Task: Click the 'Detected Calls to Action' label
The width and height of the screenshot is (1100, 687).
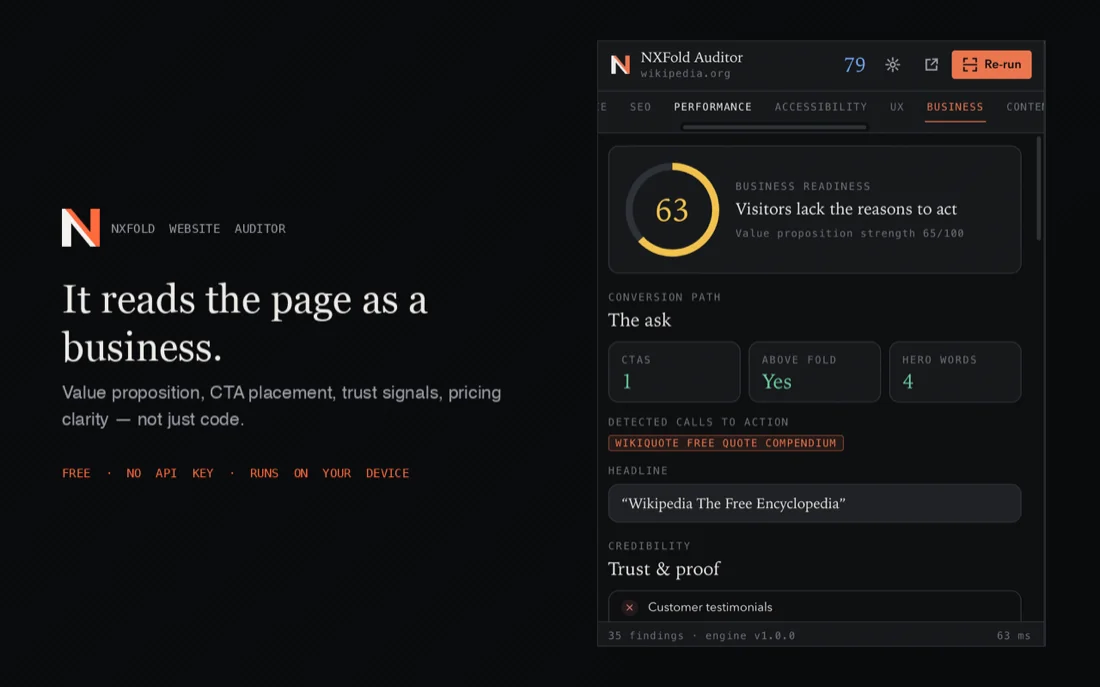Action: 698,422
